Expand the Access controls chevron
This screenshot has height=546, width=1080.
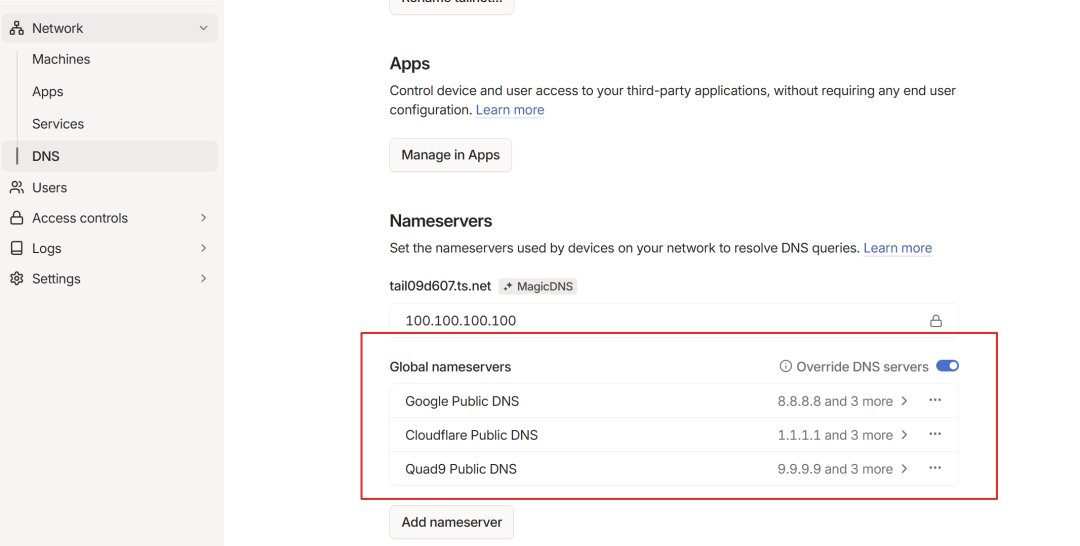(x=203, y=218)
